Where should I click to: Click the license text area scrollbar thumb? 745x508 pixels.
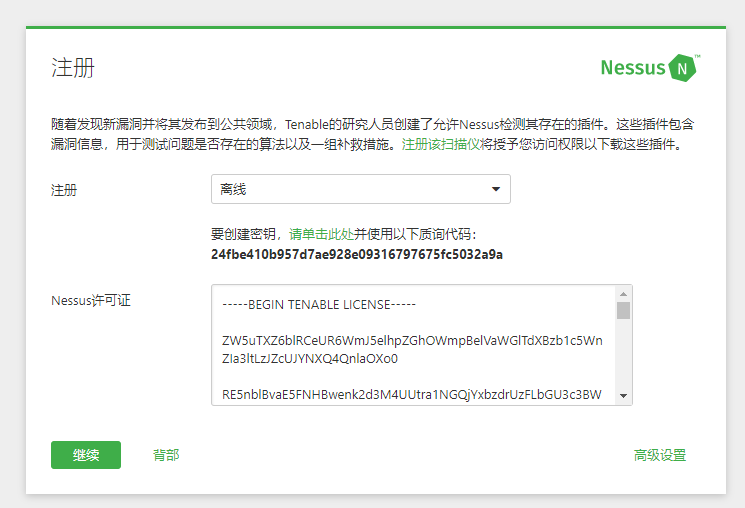[623, 311]
